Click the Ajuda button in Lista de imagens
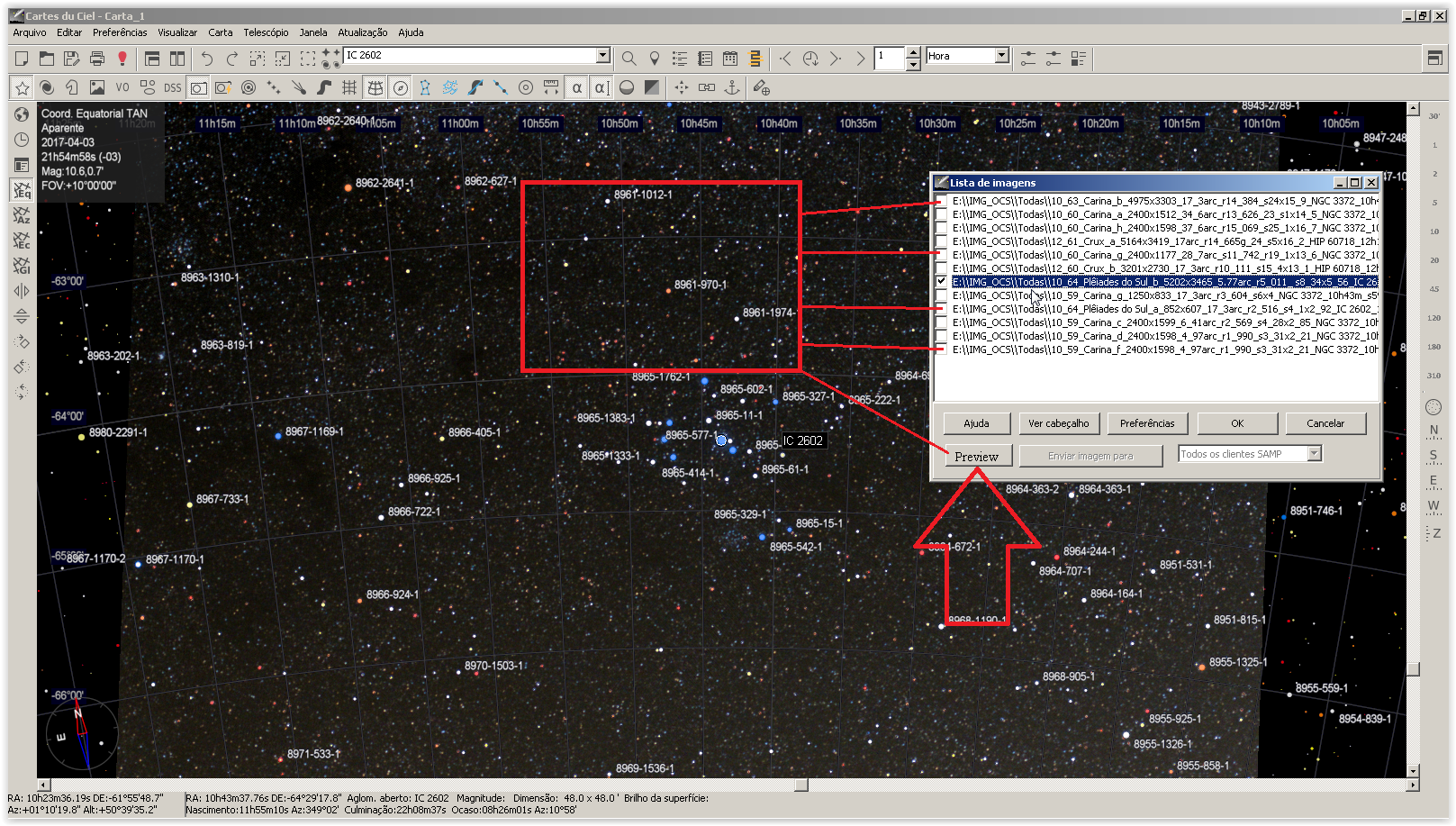 976,423
